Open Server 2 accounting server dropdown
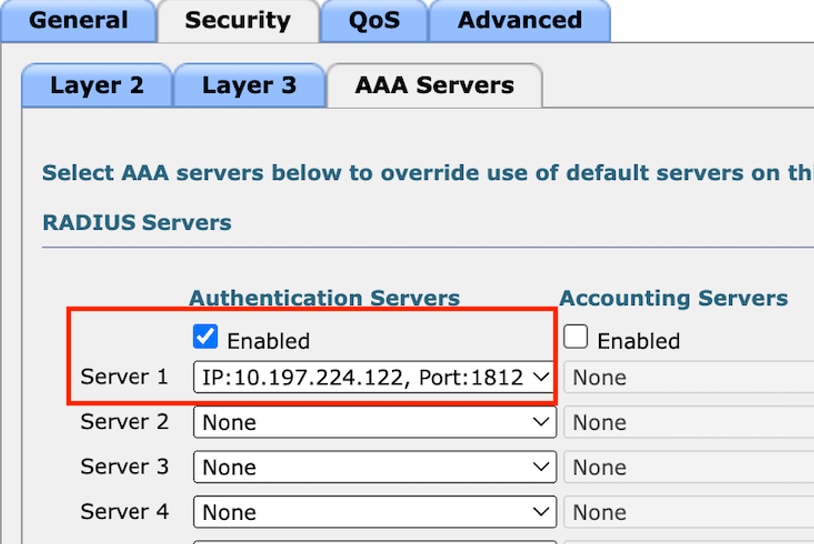This screenshot has height=544, width=814. (x=689, y=422)
